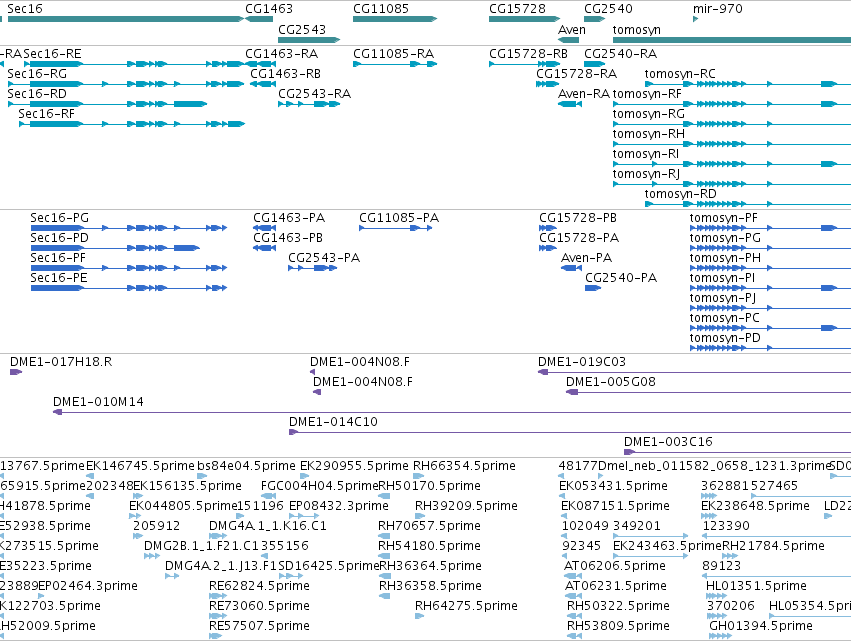
Task: Select EST GH01394.5prime
Action: (x=761, y=626)
